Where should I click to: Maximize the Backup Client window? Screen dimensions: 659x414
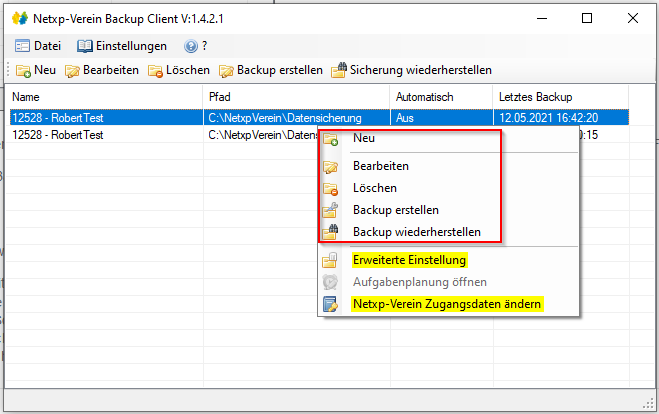(587, 18)
